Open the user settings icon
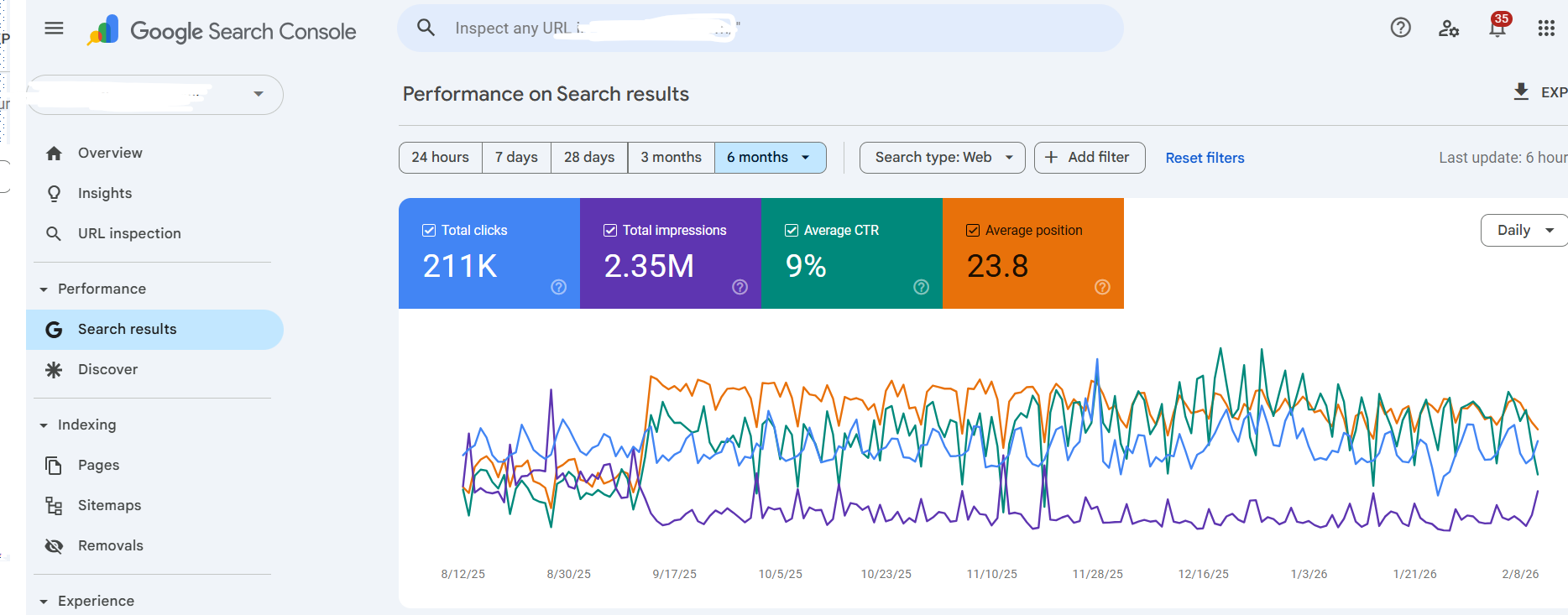The width and height of the screenshot is (1568, 615). [x=1449, y=29]
